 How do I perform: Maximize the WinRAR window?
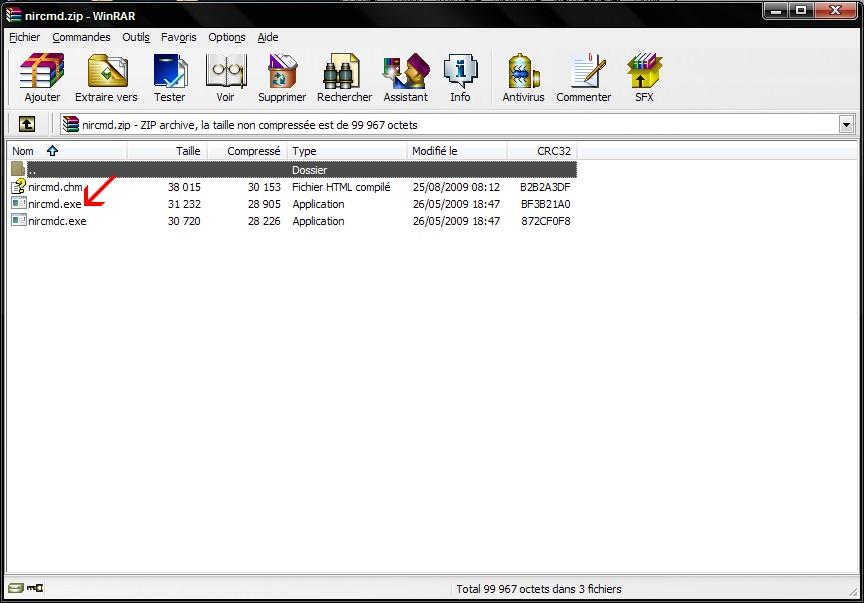coord(801,10)
